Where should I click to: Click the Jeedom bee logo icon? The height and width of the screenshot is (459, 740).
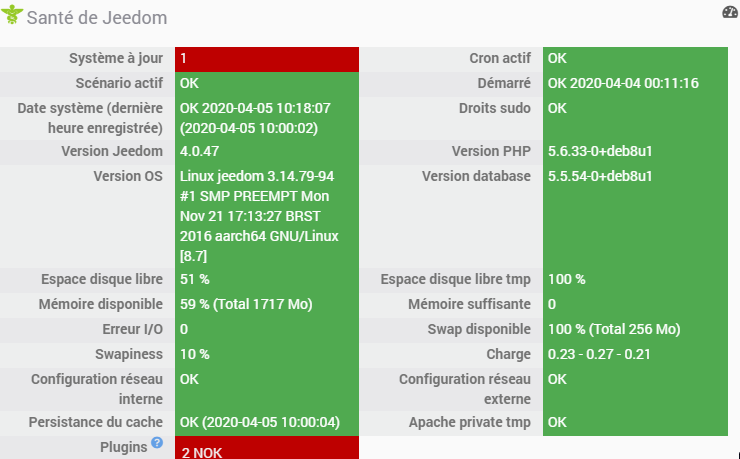(x=12, y=17)
